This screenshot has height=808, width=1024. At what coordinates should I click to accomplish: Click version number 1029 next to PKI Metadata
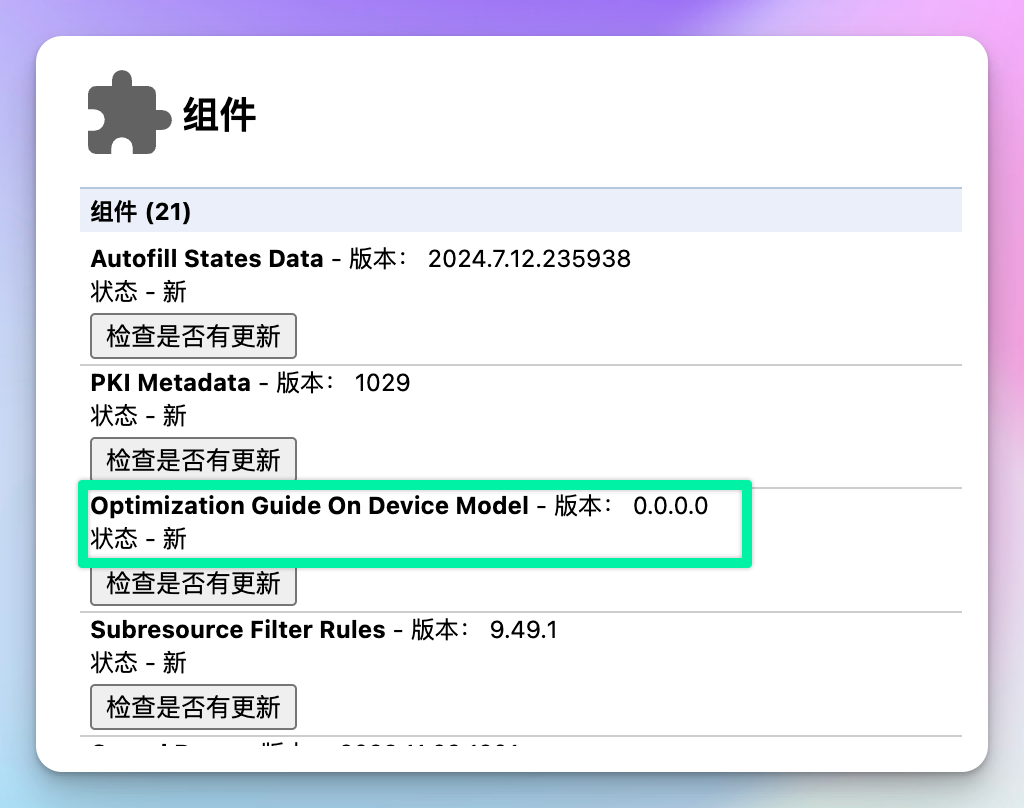click(382, 382)
